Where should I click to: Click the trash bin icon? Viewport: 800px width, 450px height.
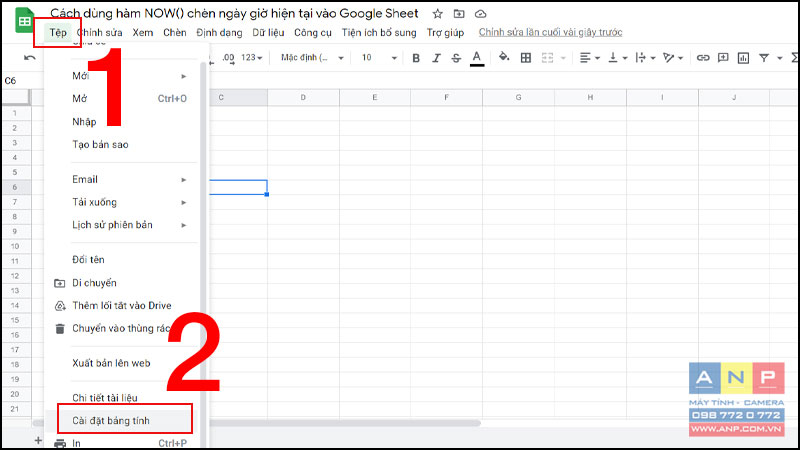pos(60,329)
